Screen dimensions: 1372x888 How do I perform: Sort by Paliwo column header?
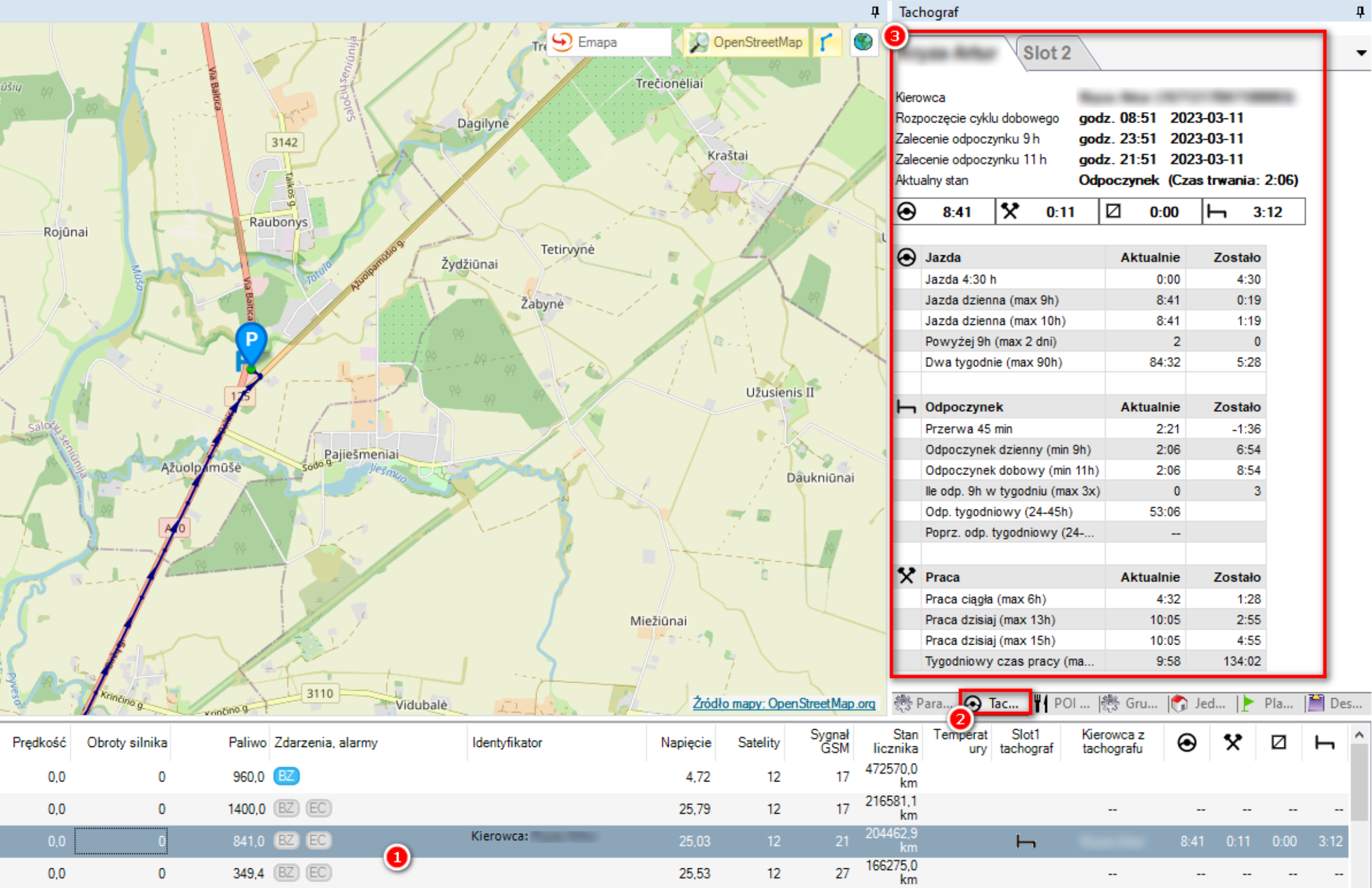247,742
